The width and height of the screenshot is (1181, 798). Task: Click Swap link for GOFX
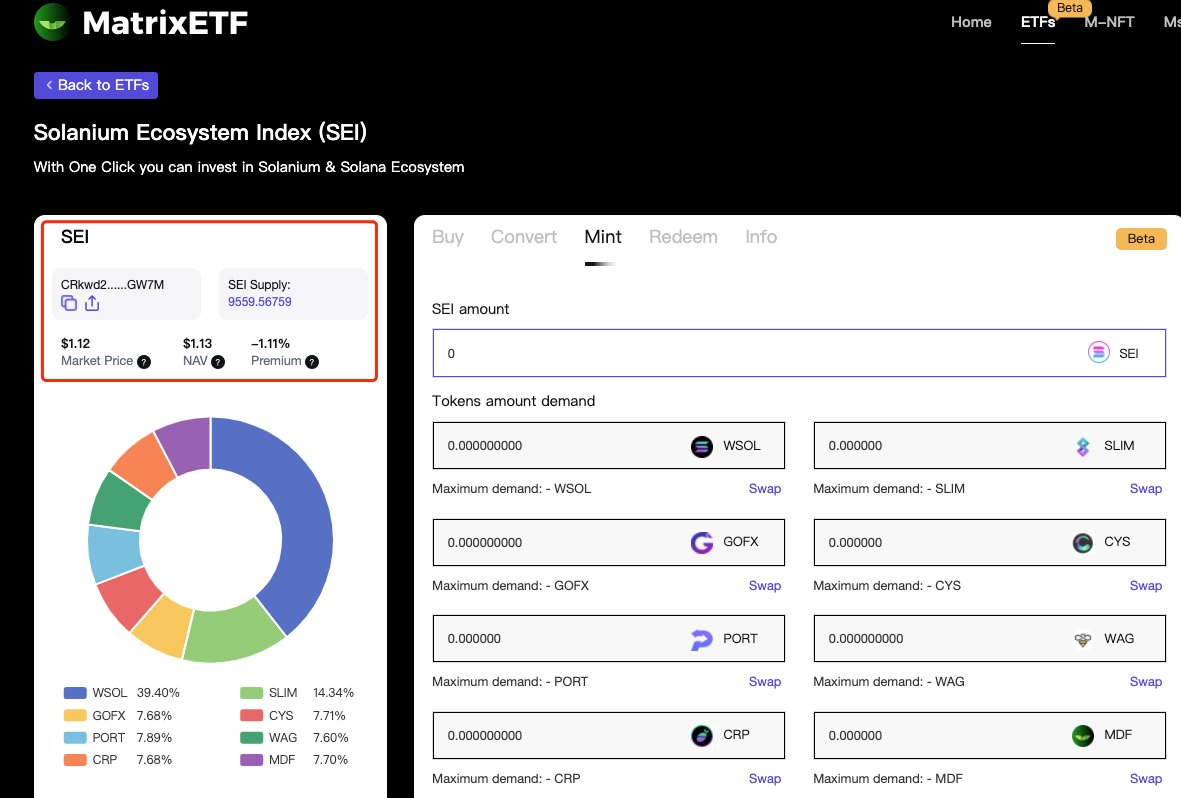[764, 586]
